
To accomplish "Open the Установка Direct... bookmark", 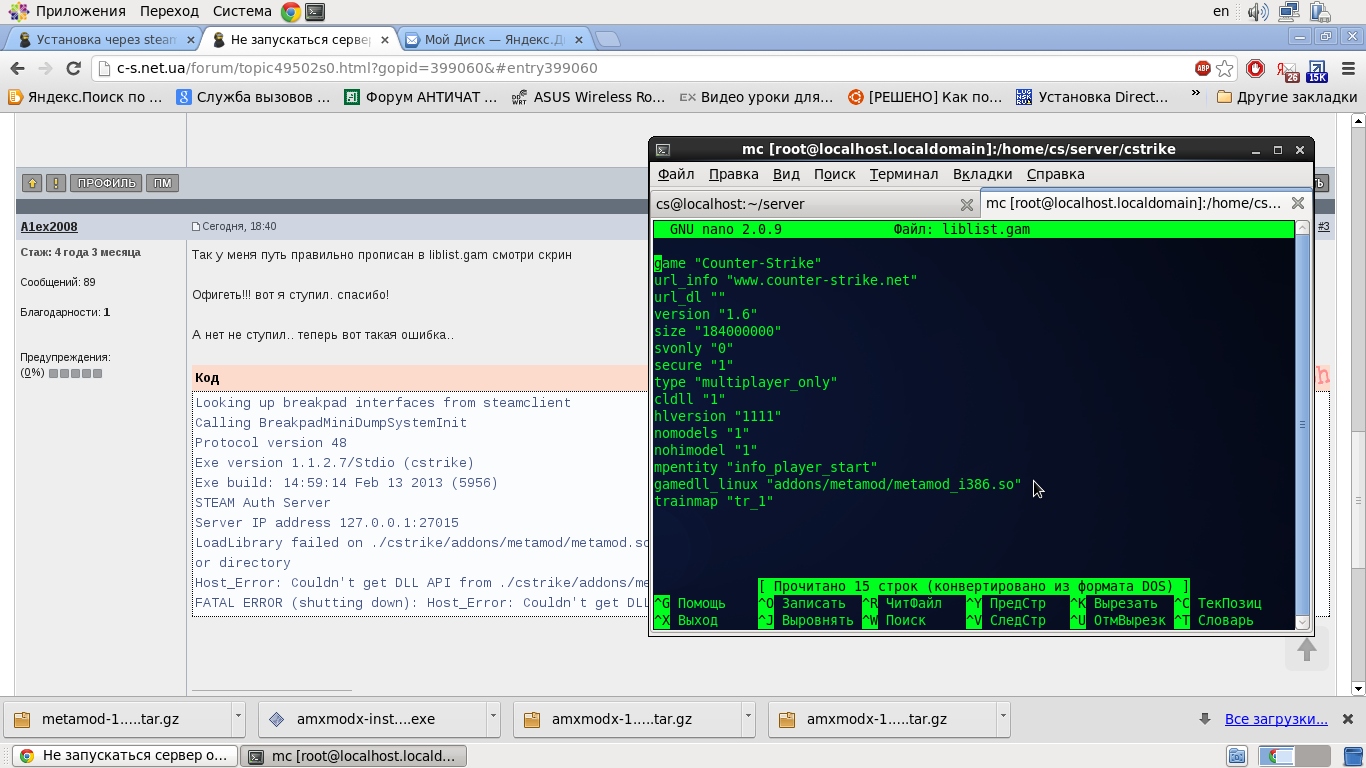I will point(1092,97).
